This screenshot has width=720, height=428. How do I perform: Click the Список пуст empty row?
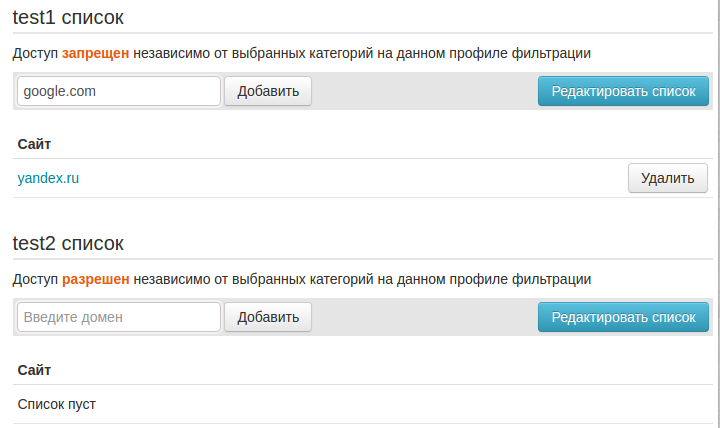click(x=363, y=404)
